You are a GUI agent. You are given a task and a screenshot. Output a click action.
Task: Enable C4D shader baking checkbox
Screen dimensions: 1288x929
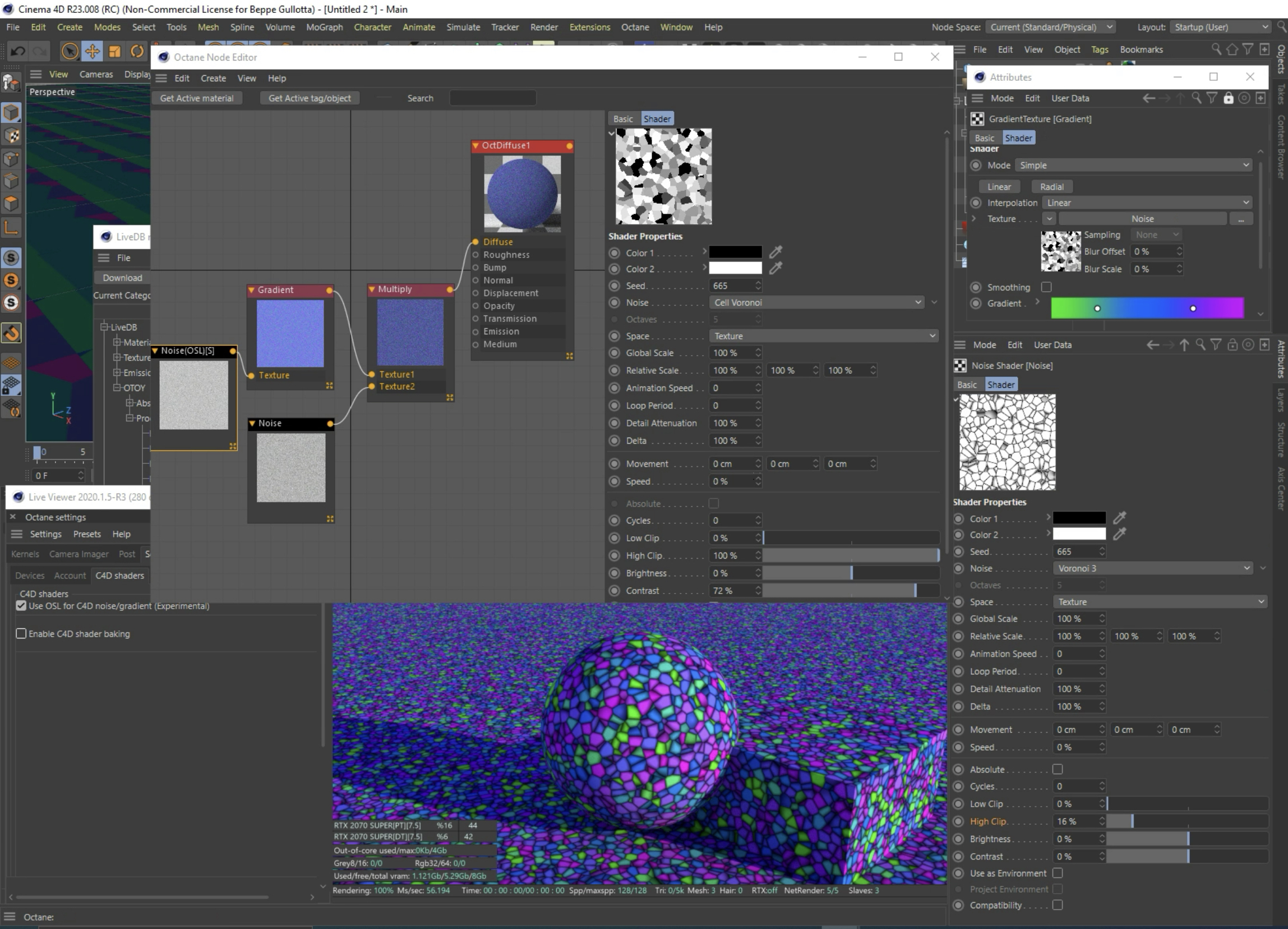pos(21,633)
